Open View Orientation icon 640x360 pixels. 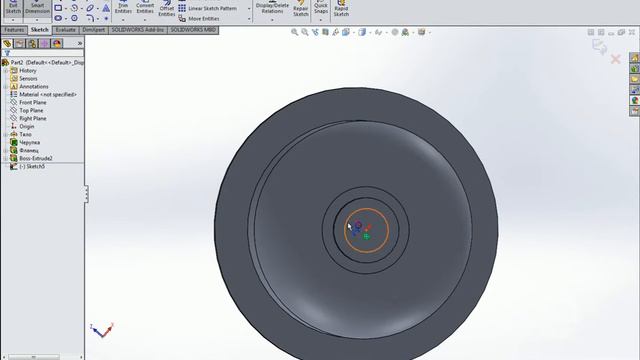[346, 32]
